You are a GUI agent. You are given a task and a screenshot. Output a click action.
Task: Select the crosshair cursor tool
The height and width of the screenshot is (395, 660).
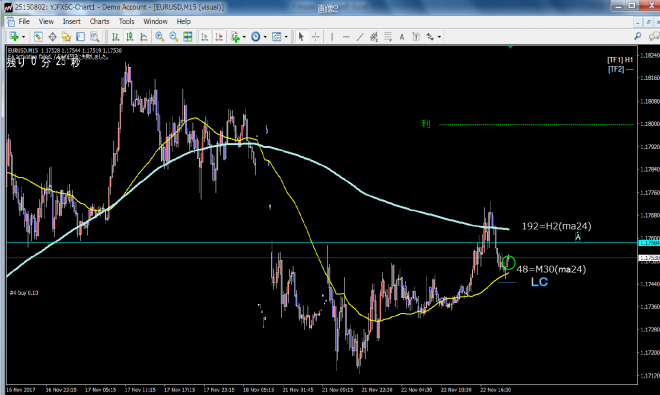(x=315, y=37)
